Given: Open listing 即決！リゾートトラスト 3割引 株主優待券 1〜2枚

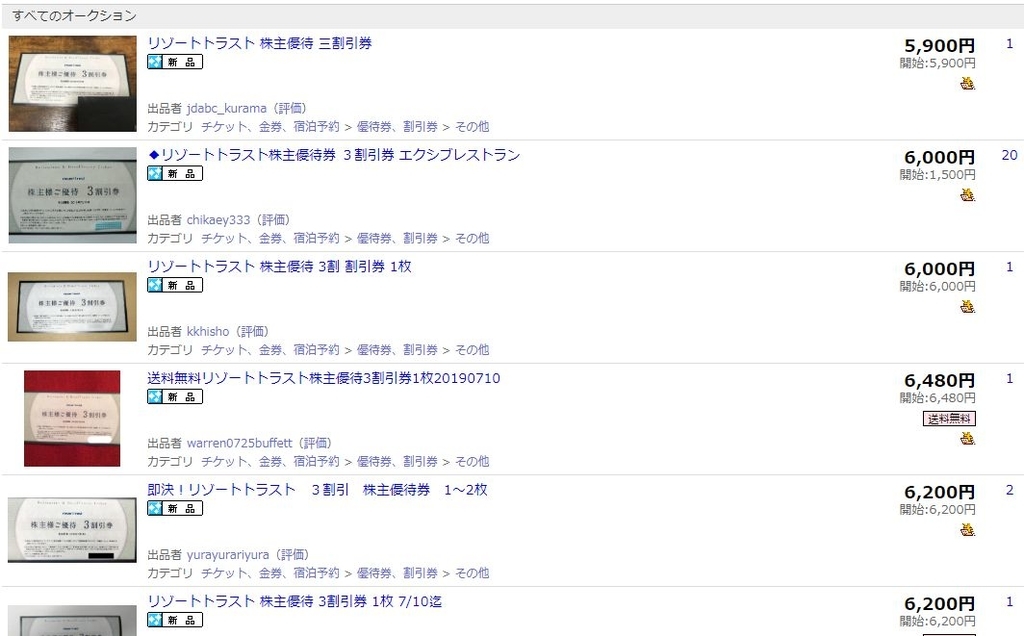Looking at the screenshot, I should tap(317, 490).
